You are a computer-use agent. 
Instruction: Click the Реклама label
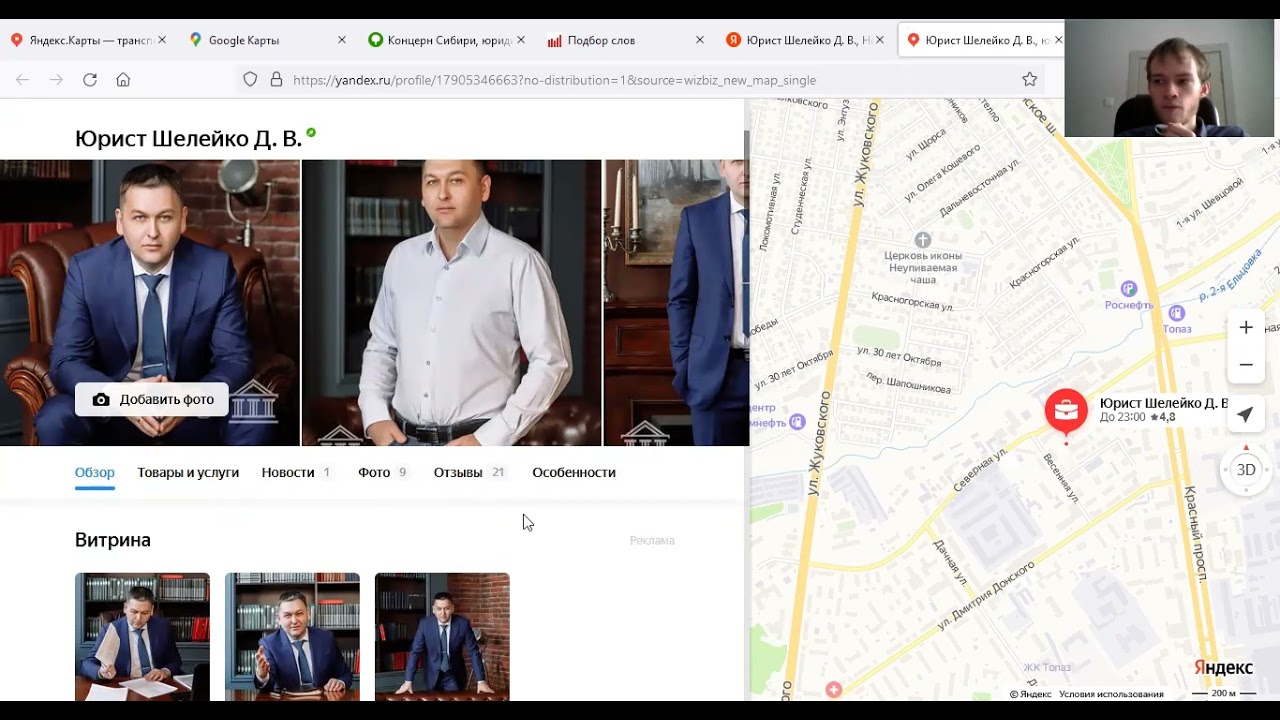click(652, 540)
